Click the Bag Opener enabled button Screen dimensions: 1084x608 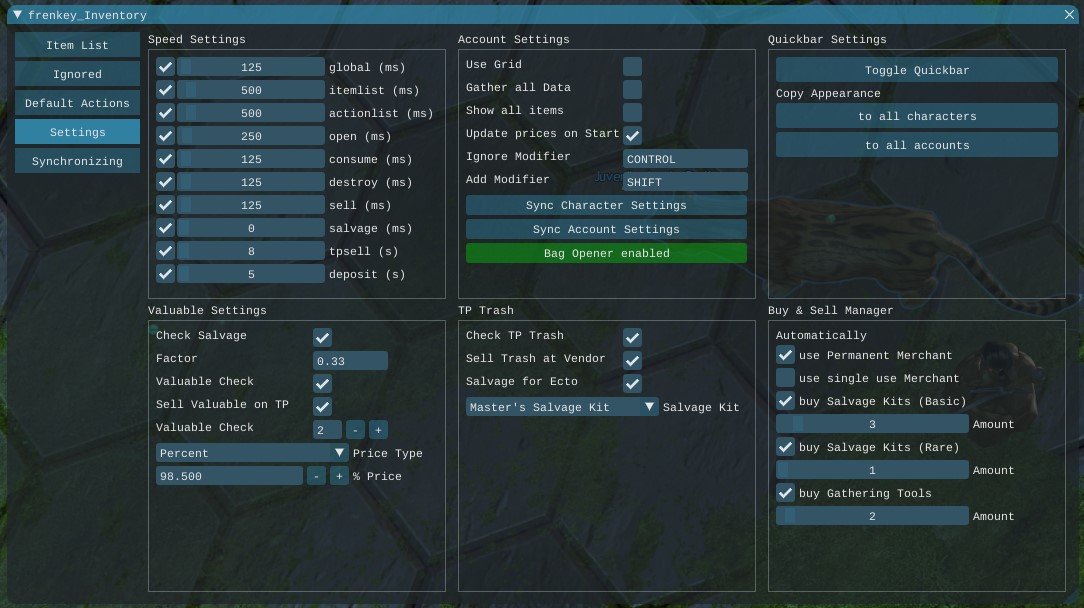pos(606,253)
